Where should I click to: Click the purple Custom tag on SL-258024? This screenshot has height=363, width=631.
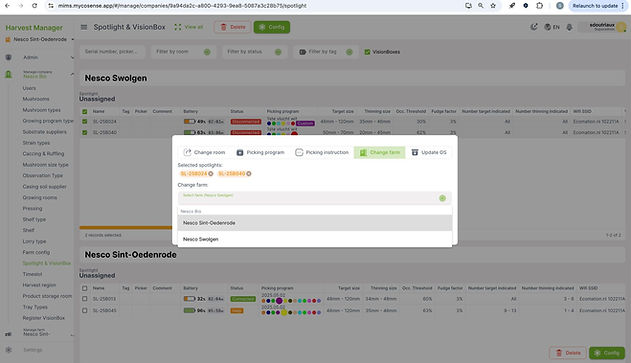tap(305, 123)
